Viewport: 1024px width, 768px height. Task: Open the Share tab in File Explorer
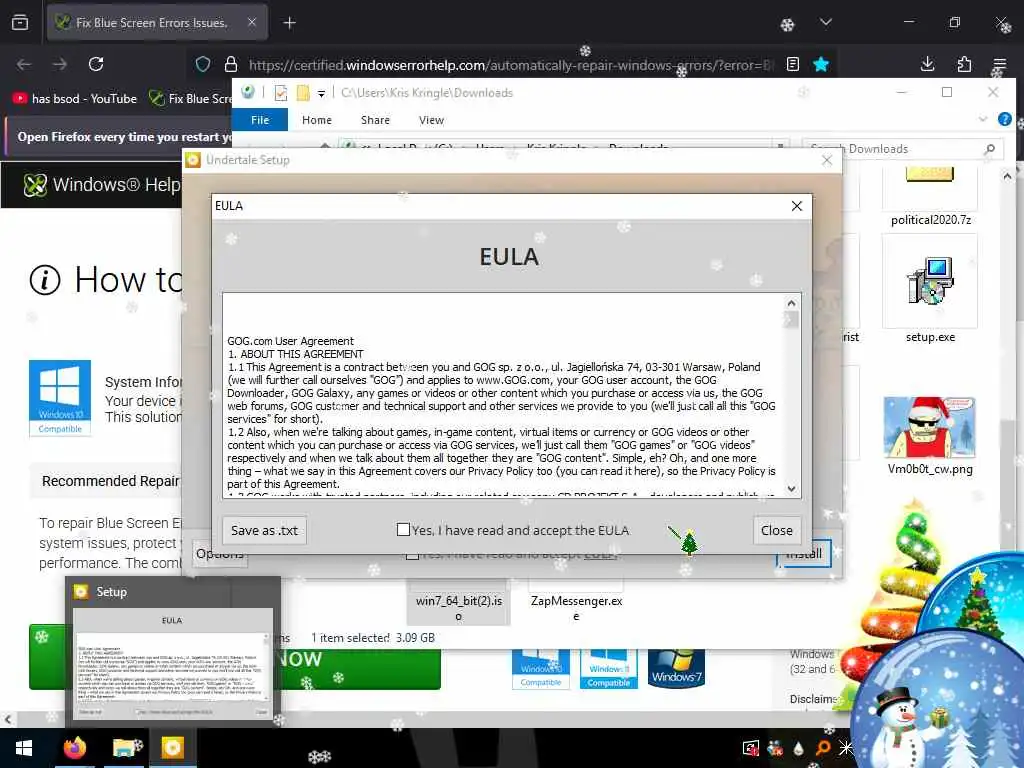pyautogui.click(x=376, y=120)
